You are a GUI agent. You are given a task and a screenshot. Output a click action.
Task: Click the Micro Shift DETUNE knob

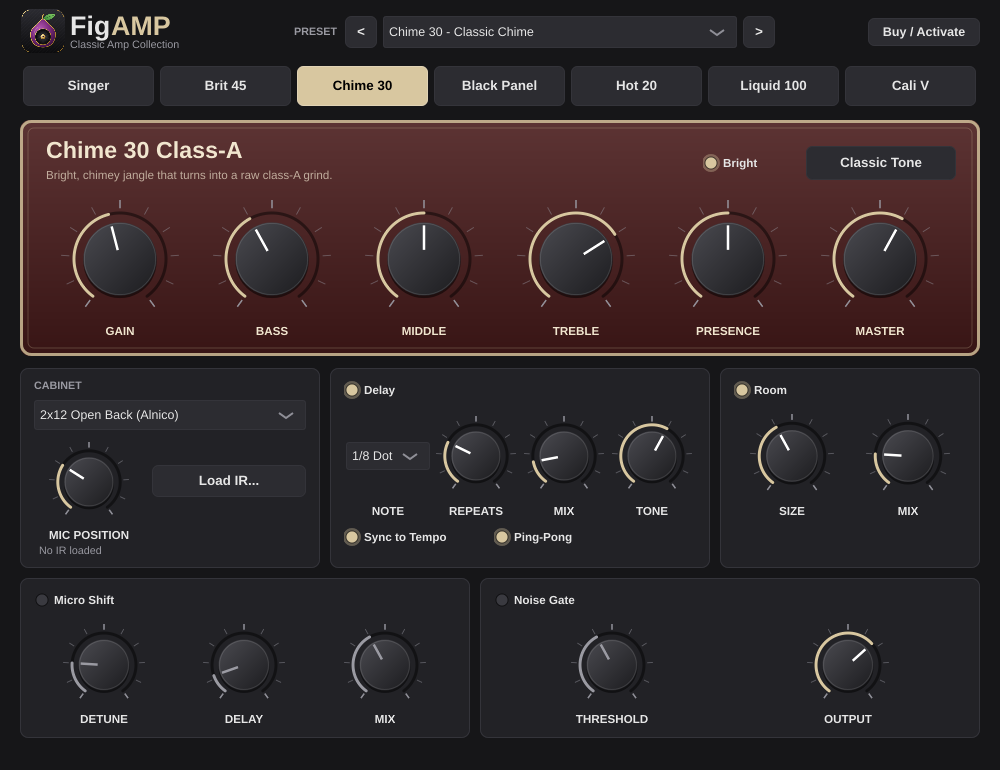tap(104, 665)
